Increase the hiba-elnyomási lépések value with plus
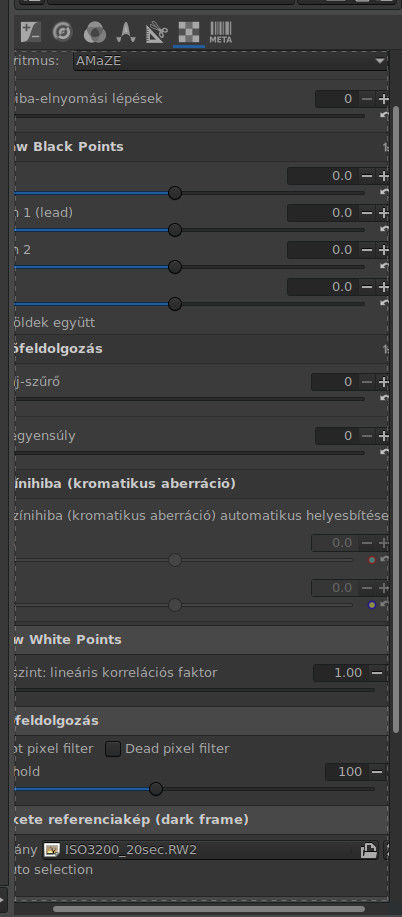Image resolution: width=402 pixels, height=917 pixels. pos(383,99)
